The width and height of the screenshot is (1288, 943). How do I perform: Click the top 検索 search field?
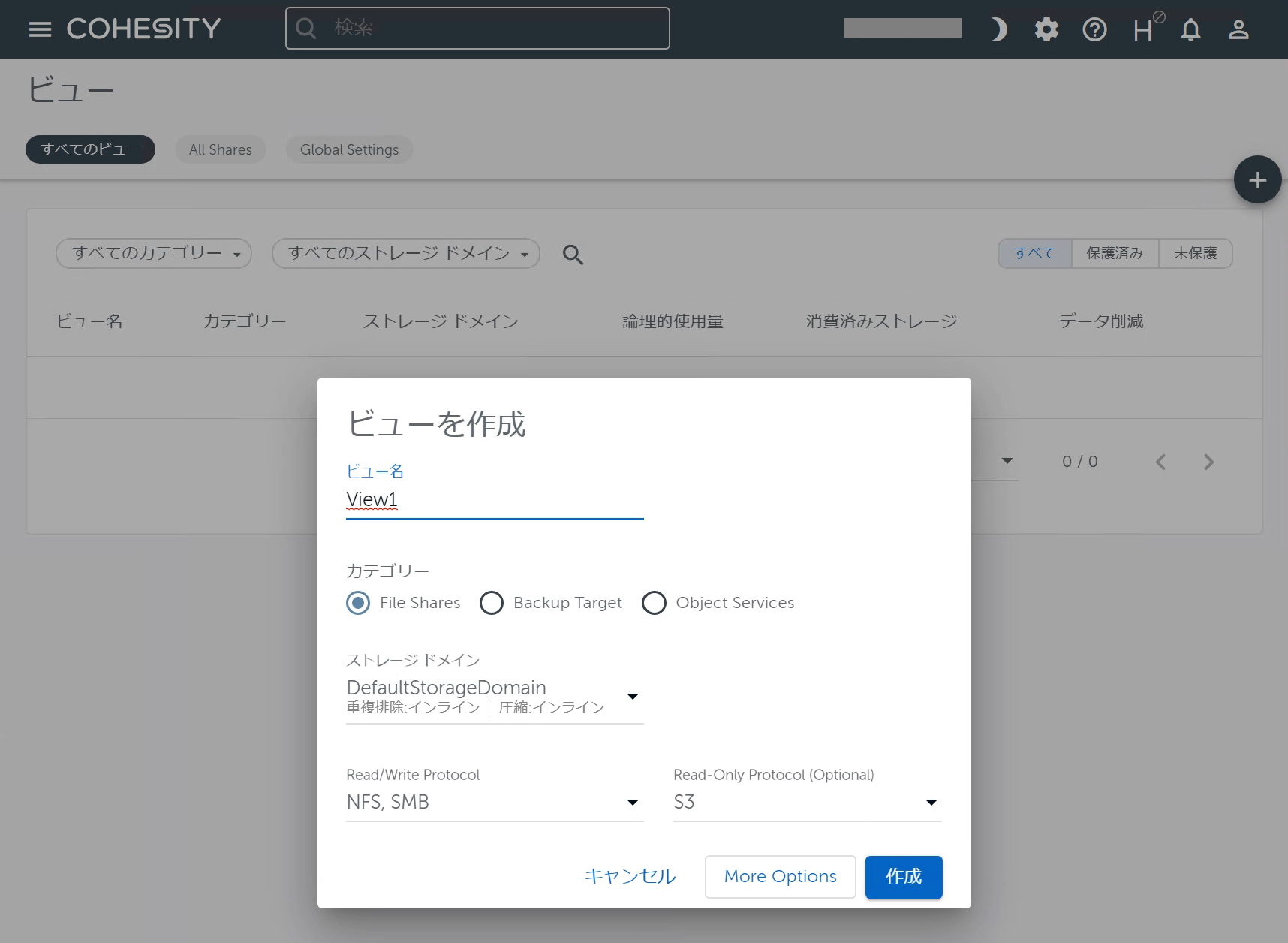pos(477,28)
